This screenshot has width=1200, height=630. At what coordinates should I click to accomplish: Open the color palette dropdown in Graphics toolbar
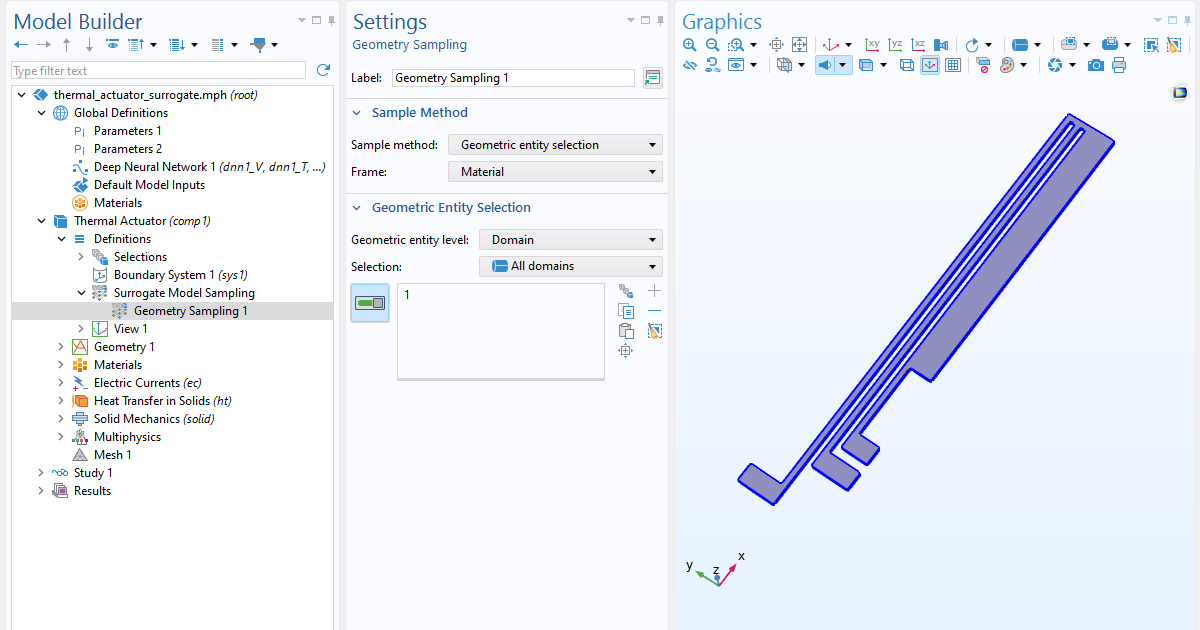(x=1023, y=64)
